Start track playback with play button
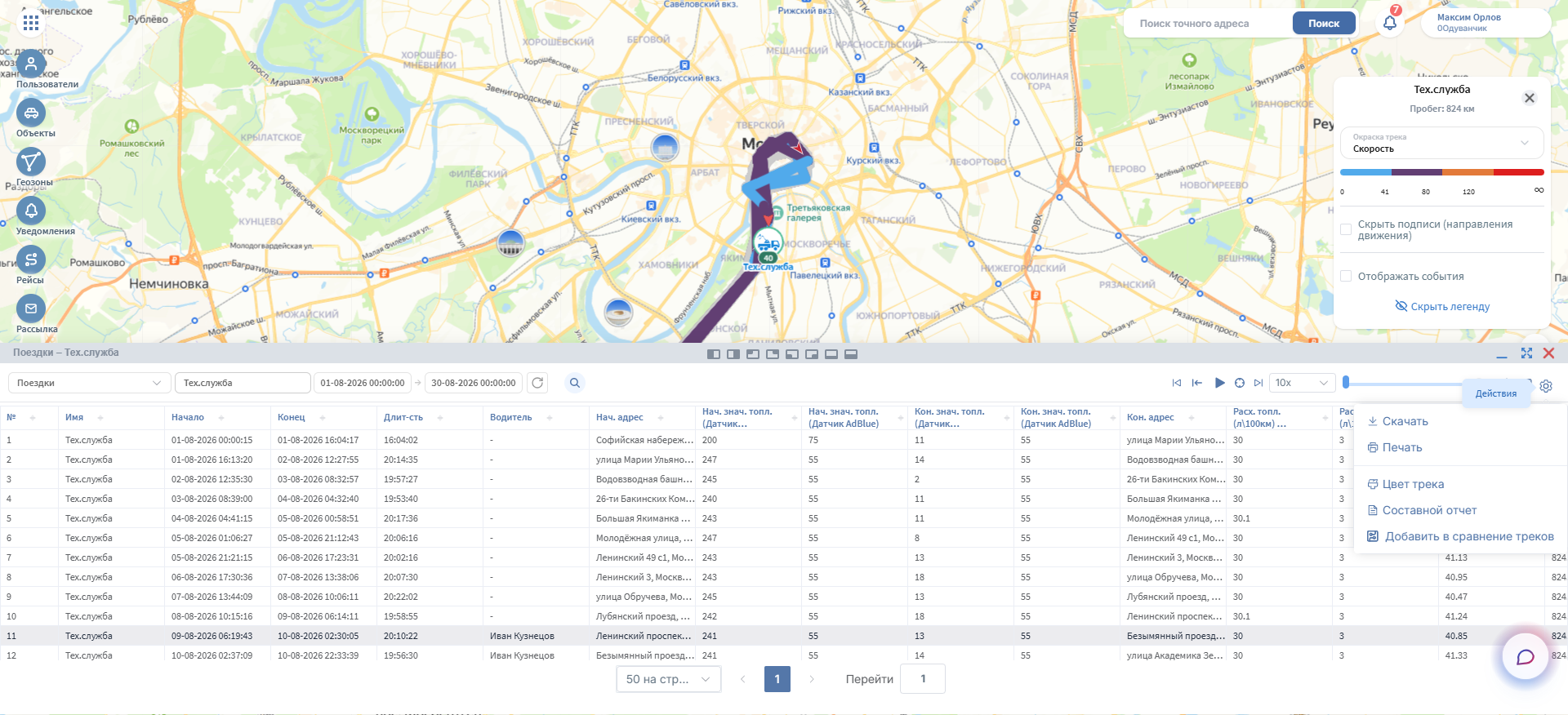1568x715 pixels. (x=1219, y=383)
